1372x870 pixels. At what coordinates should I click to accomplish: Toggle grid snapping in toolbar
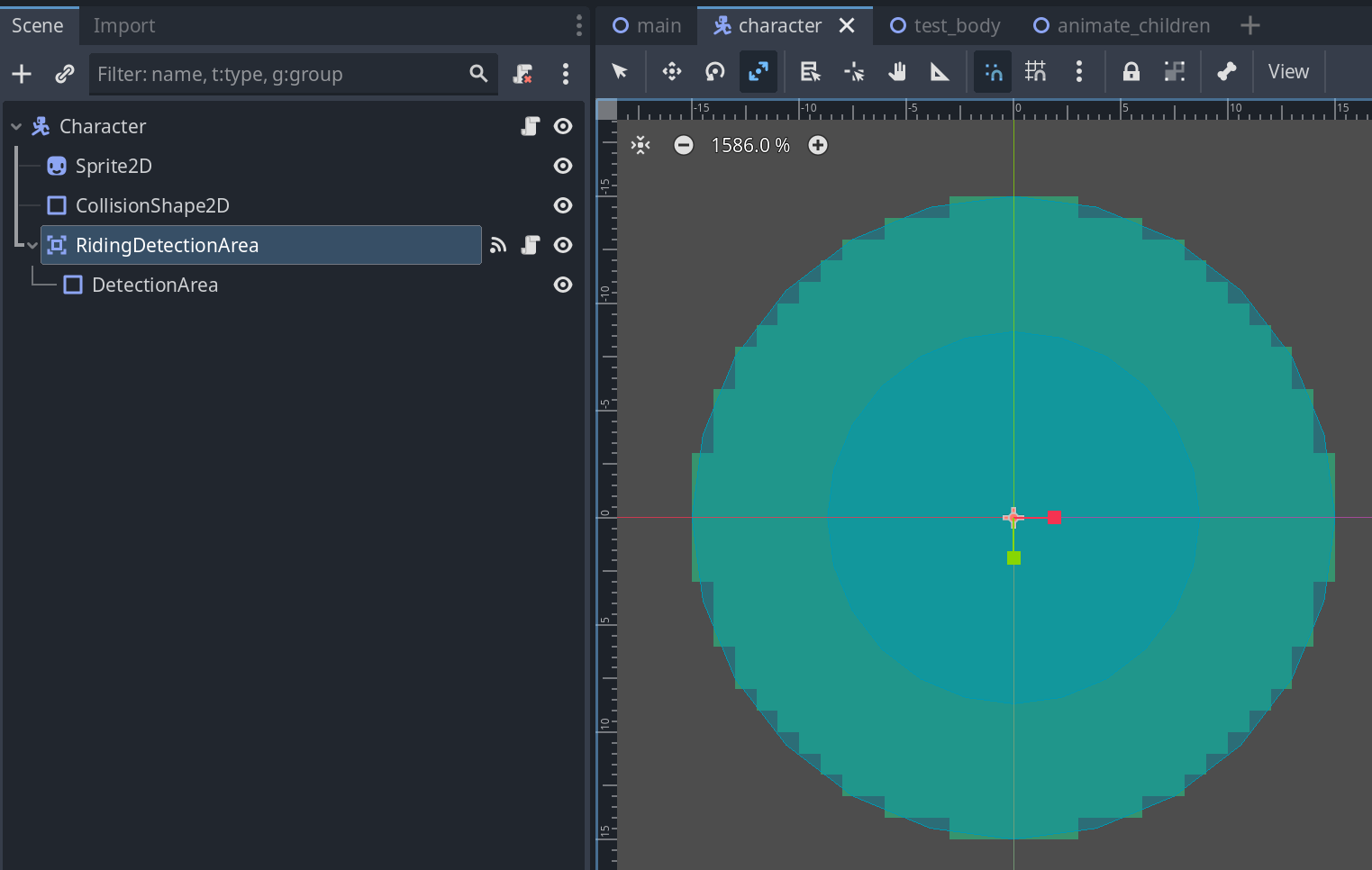coord(1035,72)
